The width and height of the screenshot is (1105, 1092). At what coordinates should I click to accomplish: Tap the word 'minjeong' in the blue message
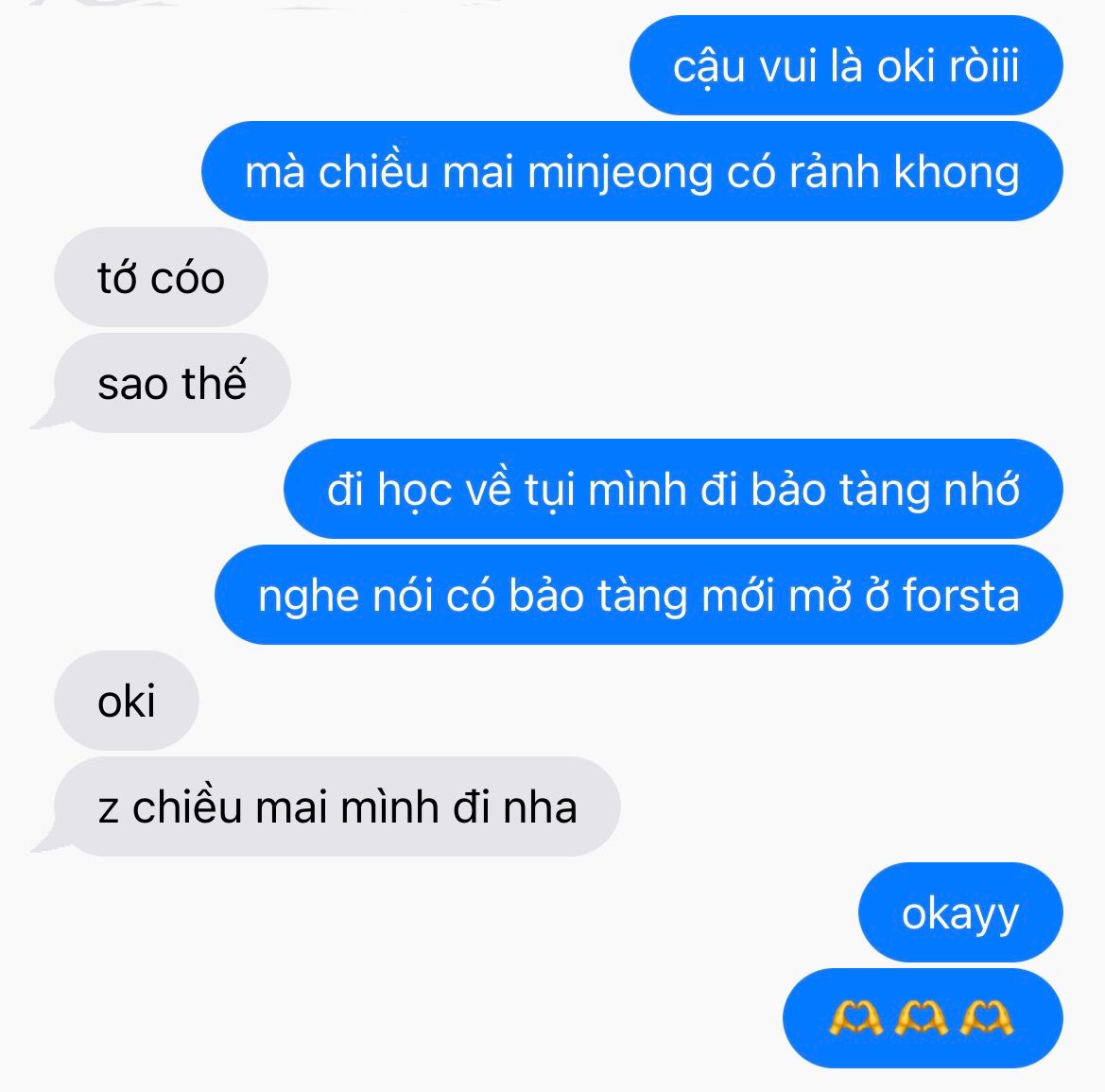(x=620, y=173)
